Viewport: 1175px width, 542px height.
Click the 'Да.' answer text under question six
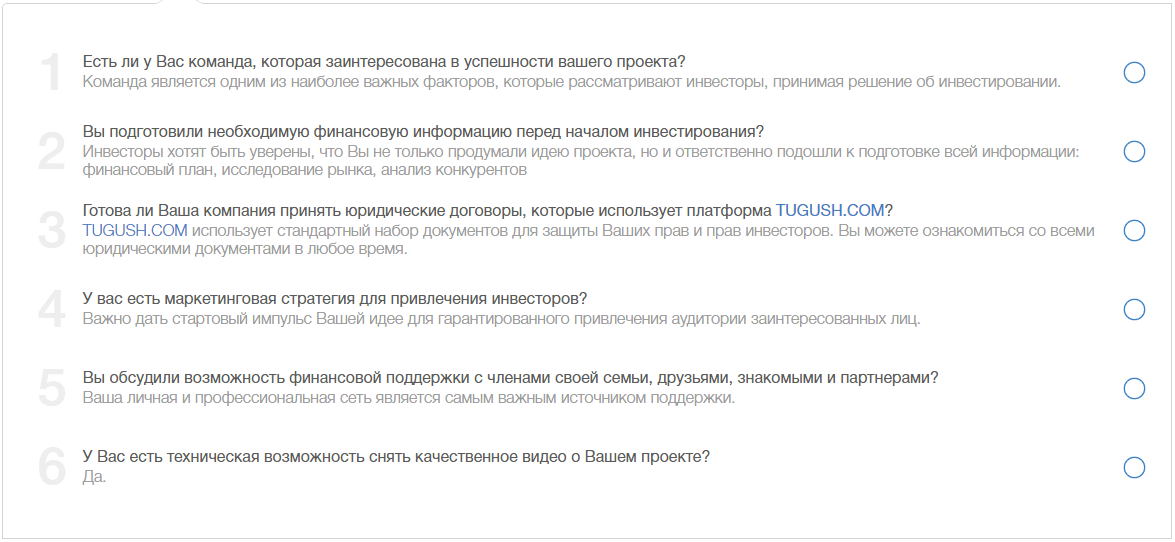coord(94,477)
